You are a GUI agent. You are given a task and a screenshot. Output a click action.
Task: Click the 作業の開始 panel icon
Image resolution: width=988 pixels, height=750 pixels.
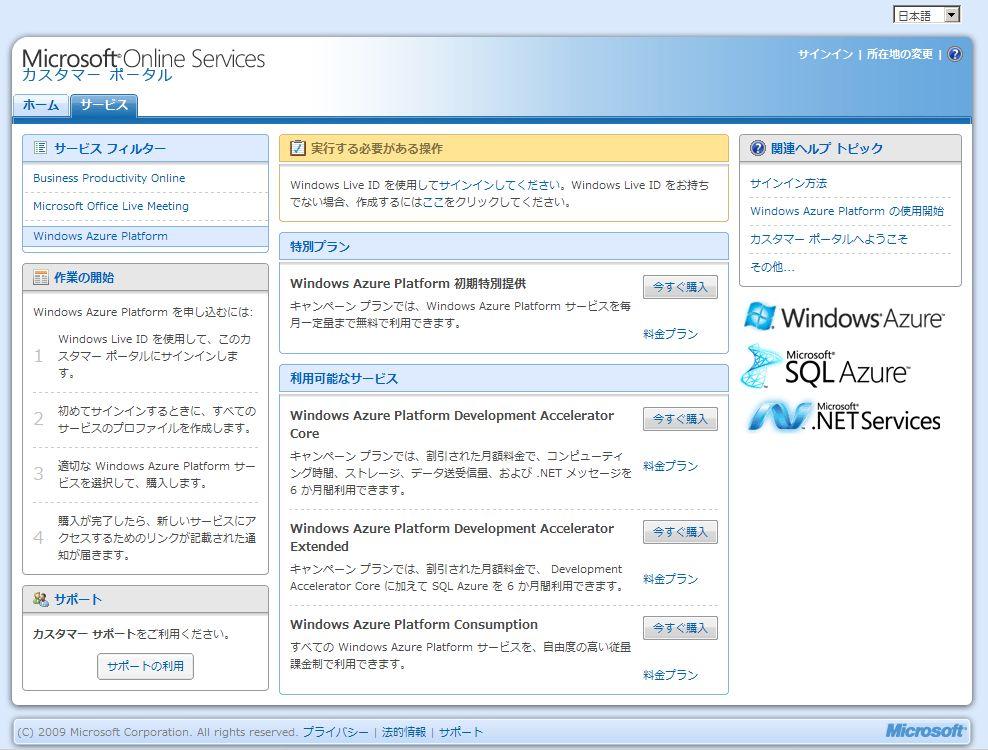pyautogui.click(x=40, y=277)
